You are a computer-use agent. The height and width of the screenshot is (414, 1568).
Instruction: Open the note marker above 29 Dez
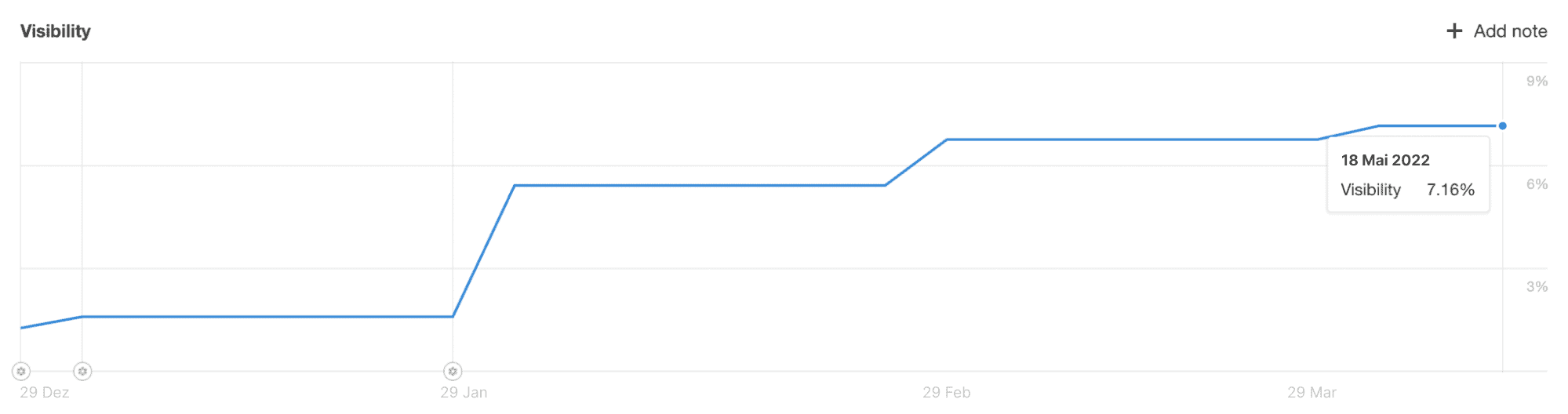point(21,371)
